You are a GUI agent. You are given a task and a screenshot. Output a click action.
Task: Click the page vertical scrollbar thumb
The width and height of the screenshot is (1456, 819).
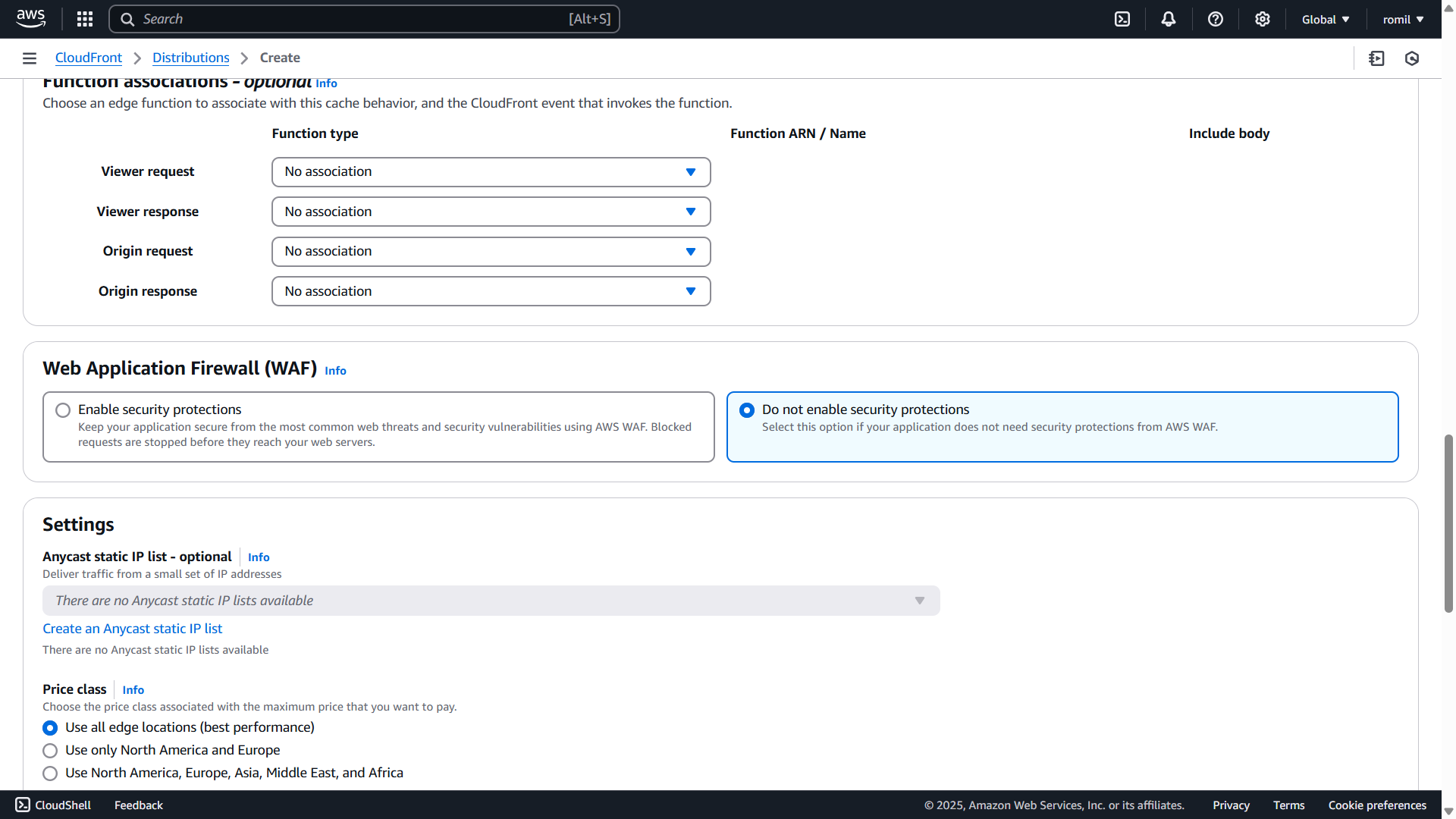pyautogui.click(x=1448, y=523)
